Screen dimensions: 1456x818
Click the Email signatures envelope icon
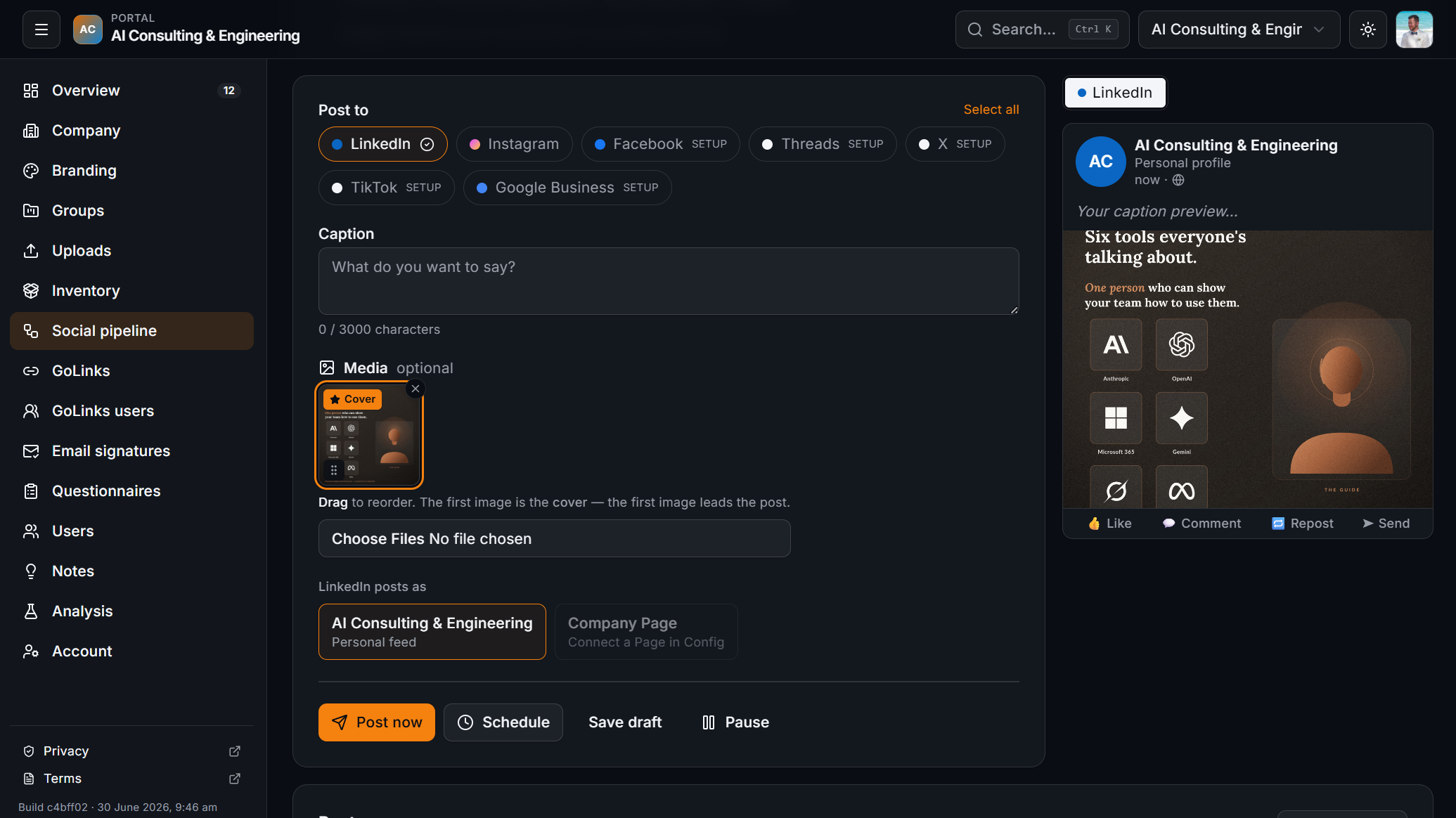[31, 451]
